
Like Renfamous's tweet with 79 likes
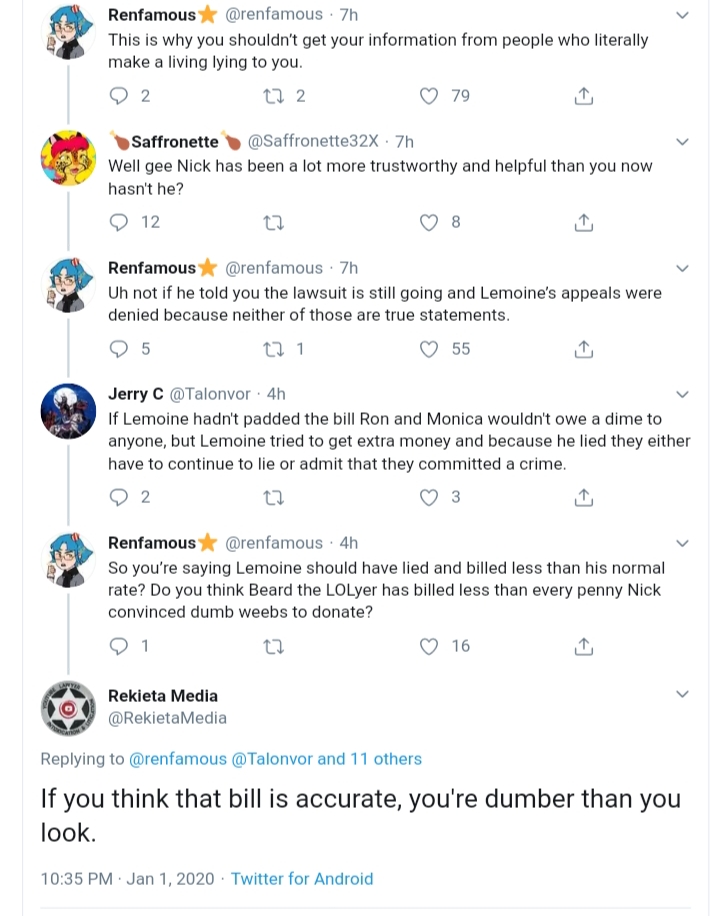[x=429, y=96]
